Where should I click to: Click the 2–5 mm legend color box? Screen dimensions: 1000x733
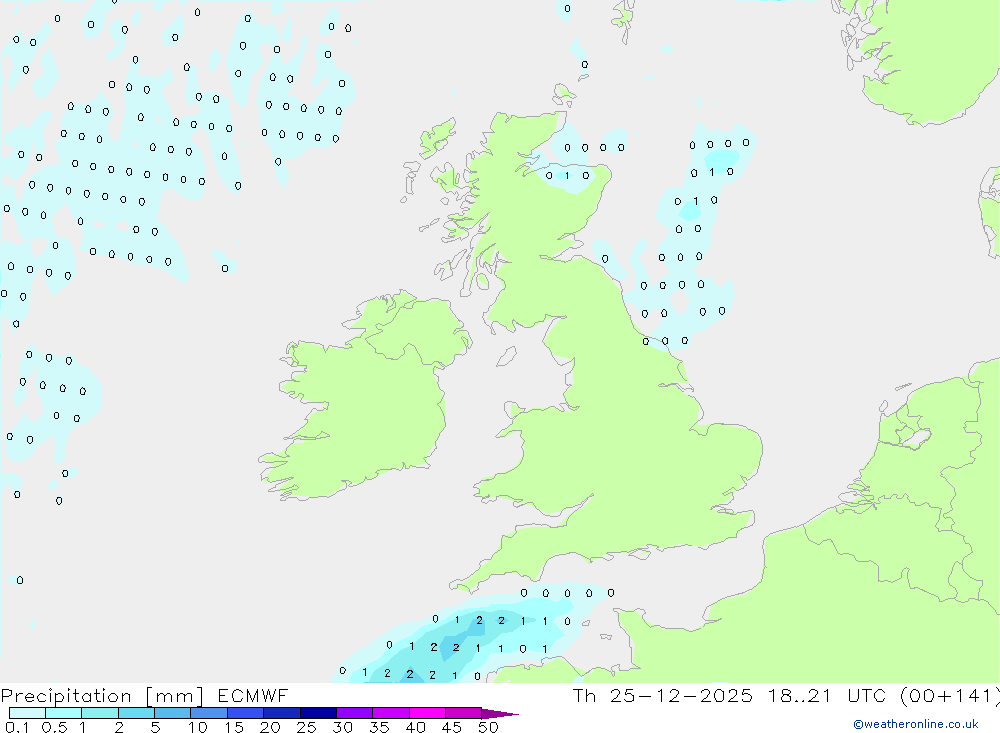136,713
